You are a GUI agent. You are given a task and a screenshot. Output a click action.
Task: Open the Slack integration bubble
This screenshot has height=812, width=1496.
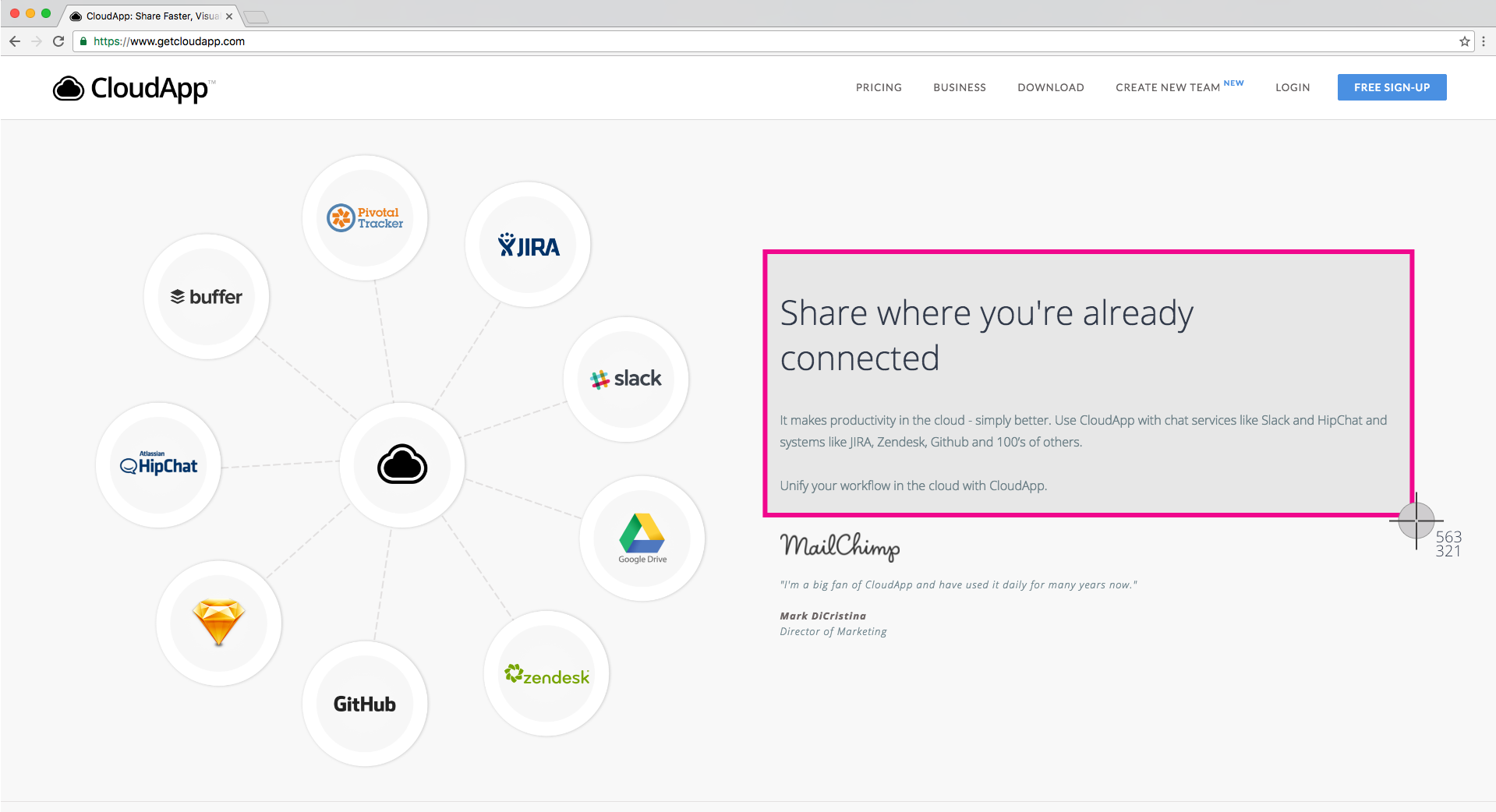(x=626, y=380)
